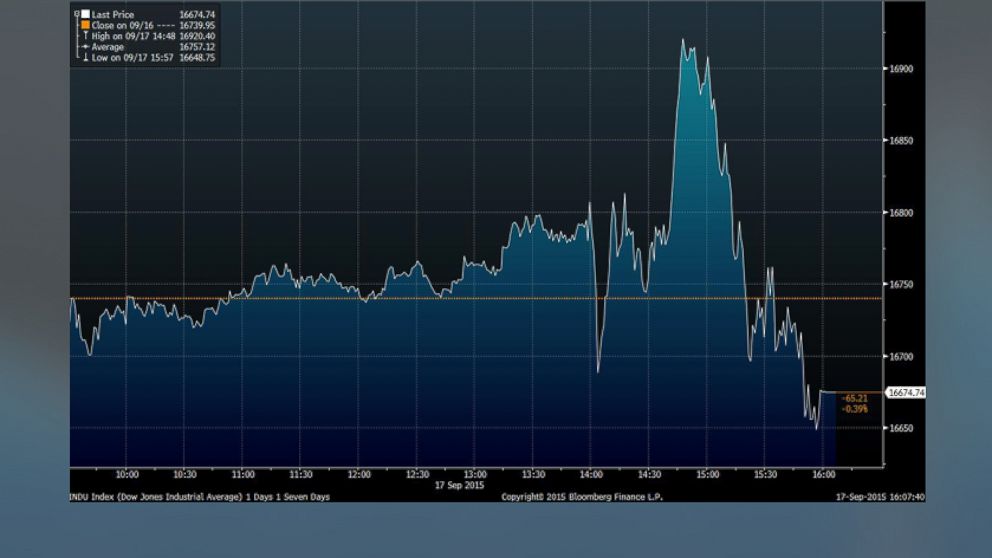Click the INDU Index Dow Jones description text

point(199,497)
